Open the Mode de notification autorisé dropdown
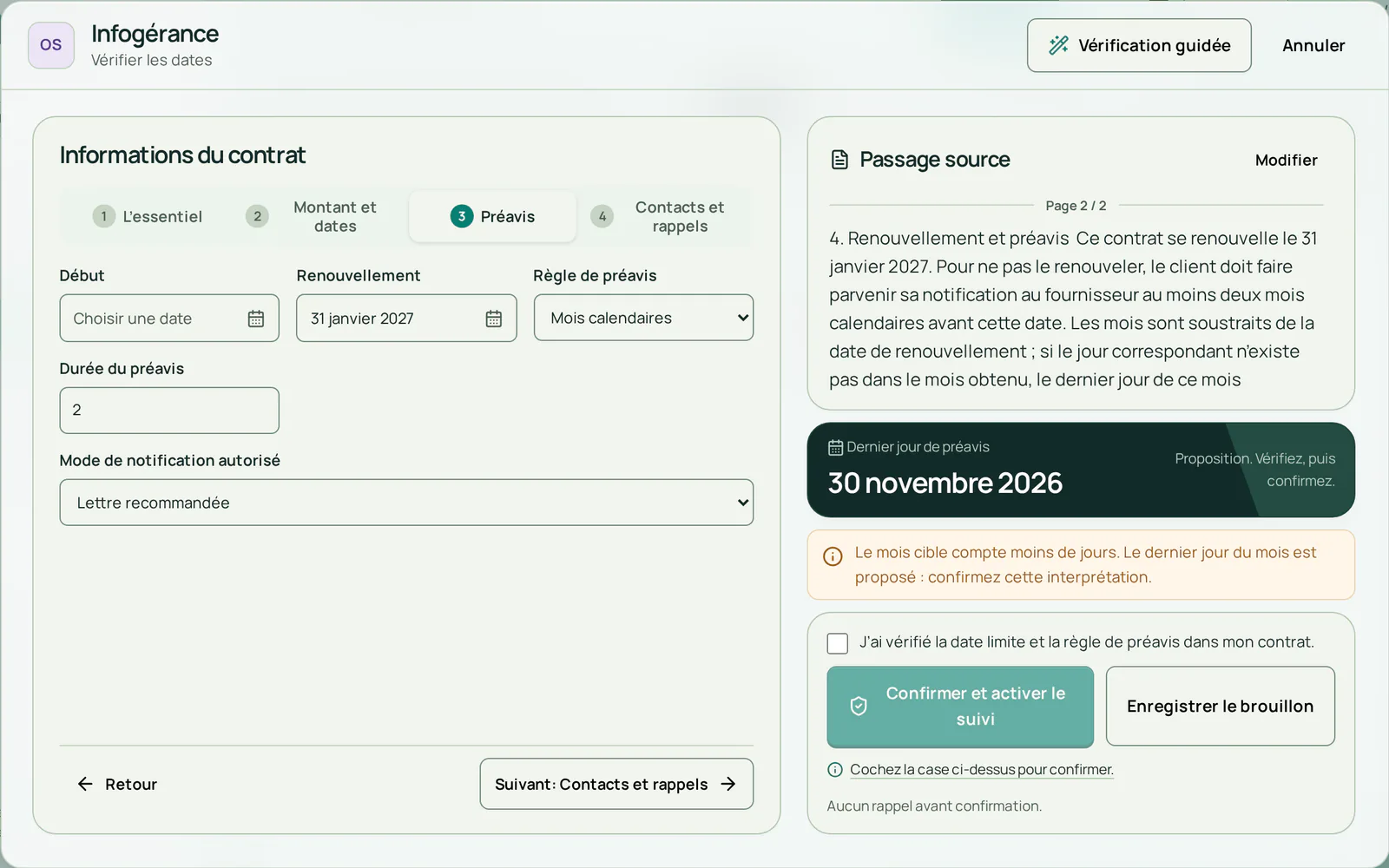This screenshot has height=868, width=1389. 406,503
